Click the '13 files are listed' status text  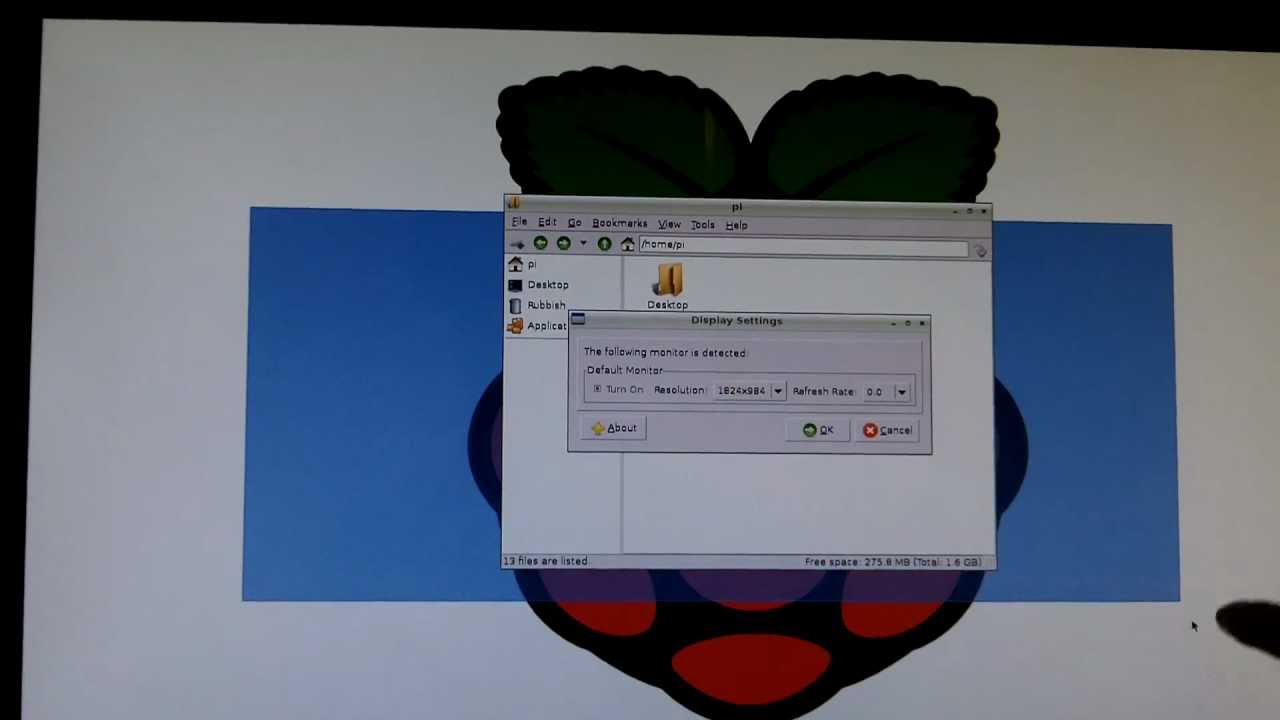click(x=545, y=561)
